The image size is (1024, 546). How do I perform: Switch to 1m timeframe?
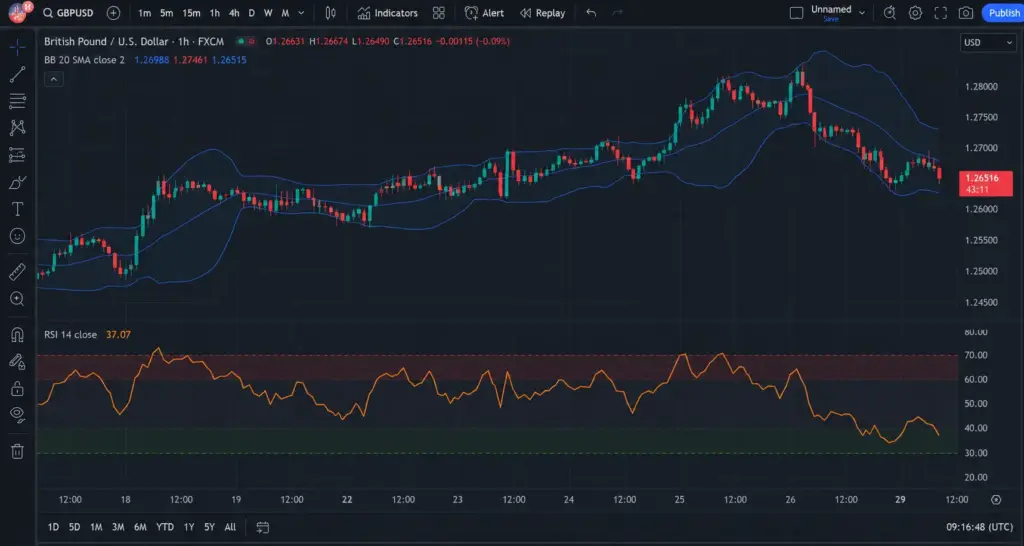(144, 13)
